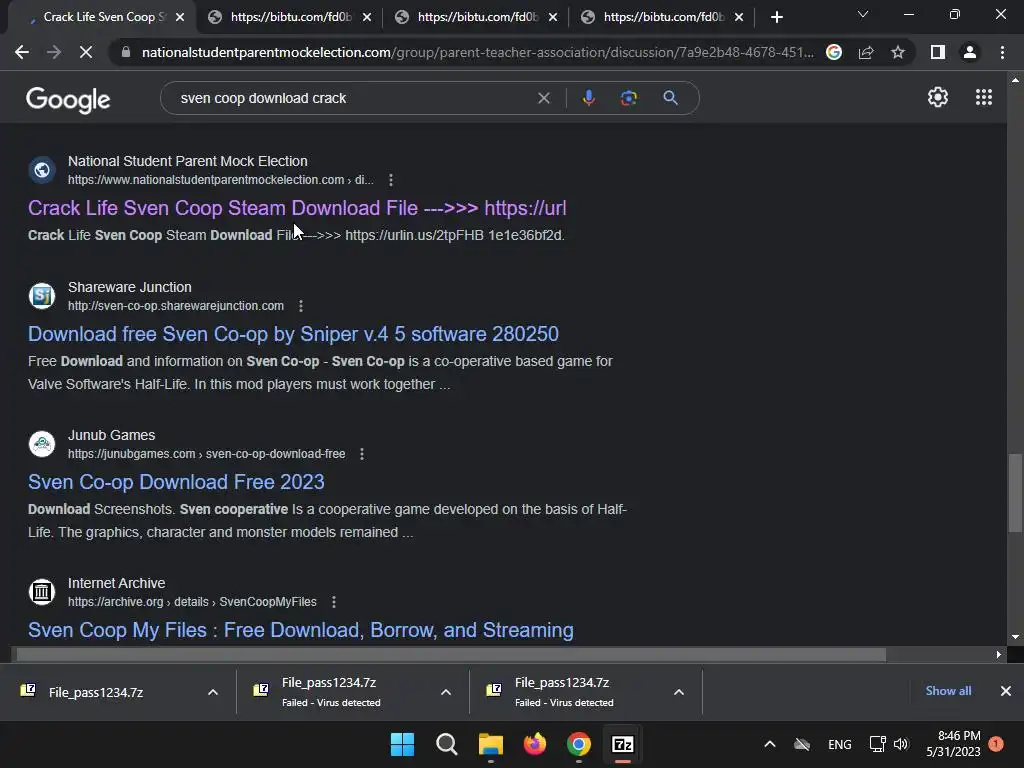1024x768 pixels.
Task: Open the Google apps grid
Action: tap(984, 97)
